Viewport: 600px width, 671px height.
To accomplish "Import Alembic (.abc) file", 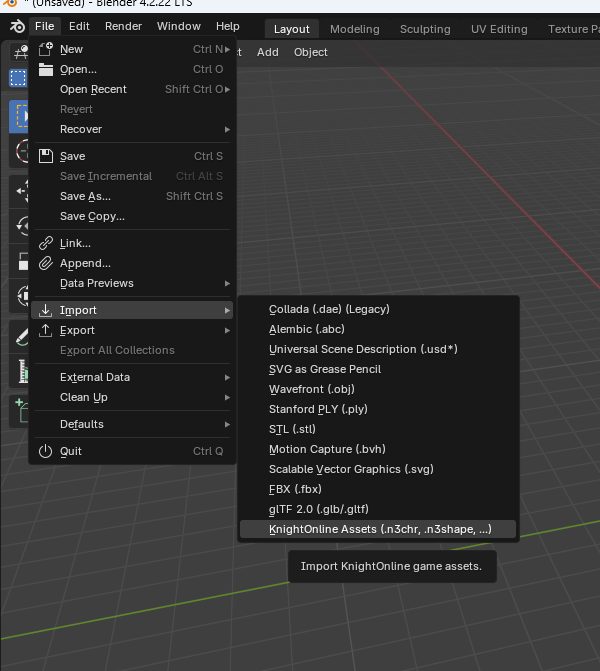I will 378,329.
